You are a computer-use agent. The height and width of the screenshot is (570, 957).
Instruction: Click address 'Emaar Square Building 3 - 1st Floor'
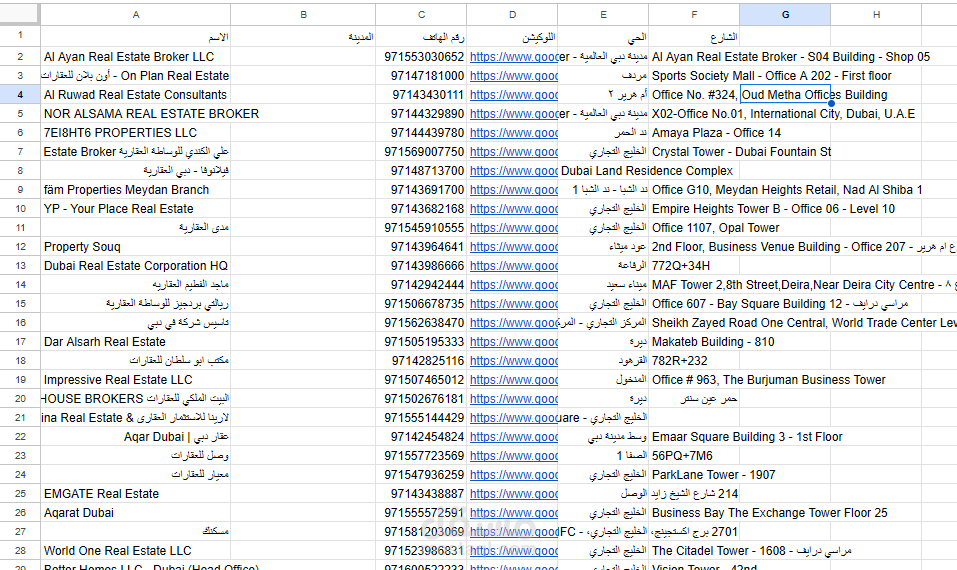click(x=747, y=437)
